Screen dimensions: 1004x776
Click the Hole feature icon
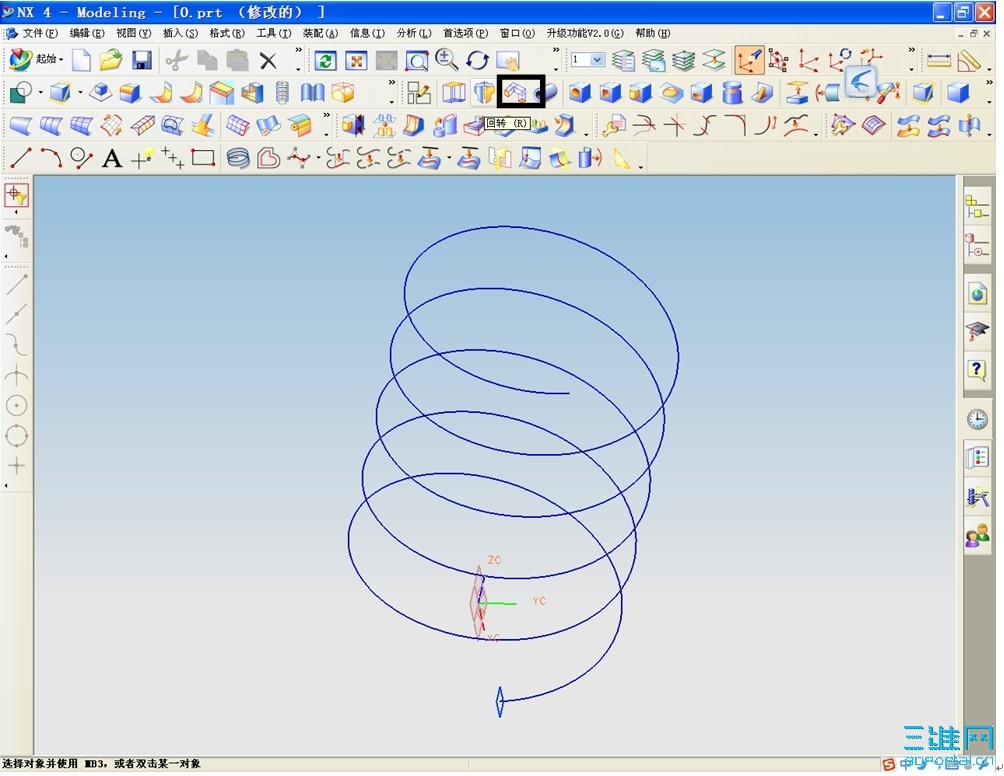pos(579,93)
